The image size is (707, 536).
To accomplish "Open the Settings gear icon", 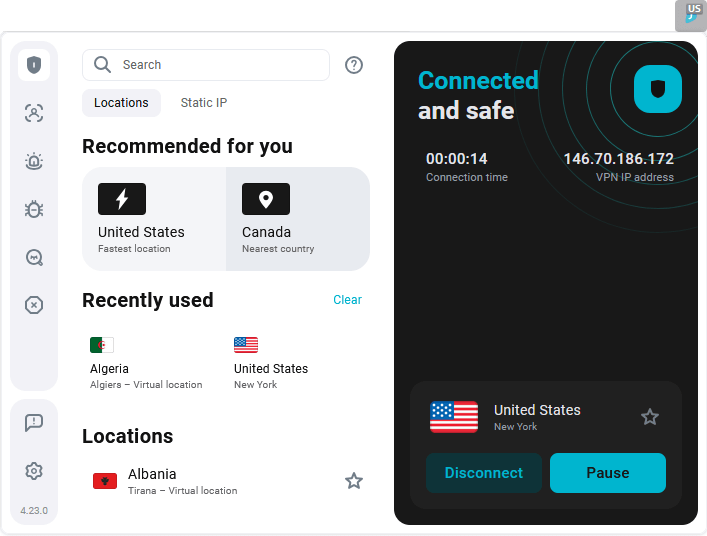I will pyautogui.click(x=34, y=471).
